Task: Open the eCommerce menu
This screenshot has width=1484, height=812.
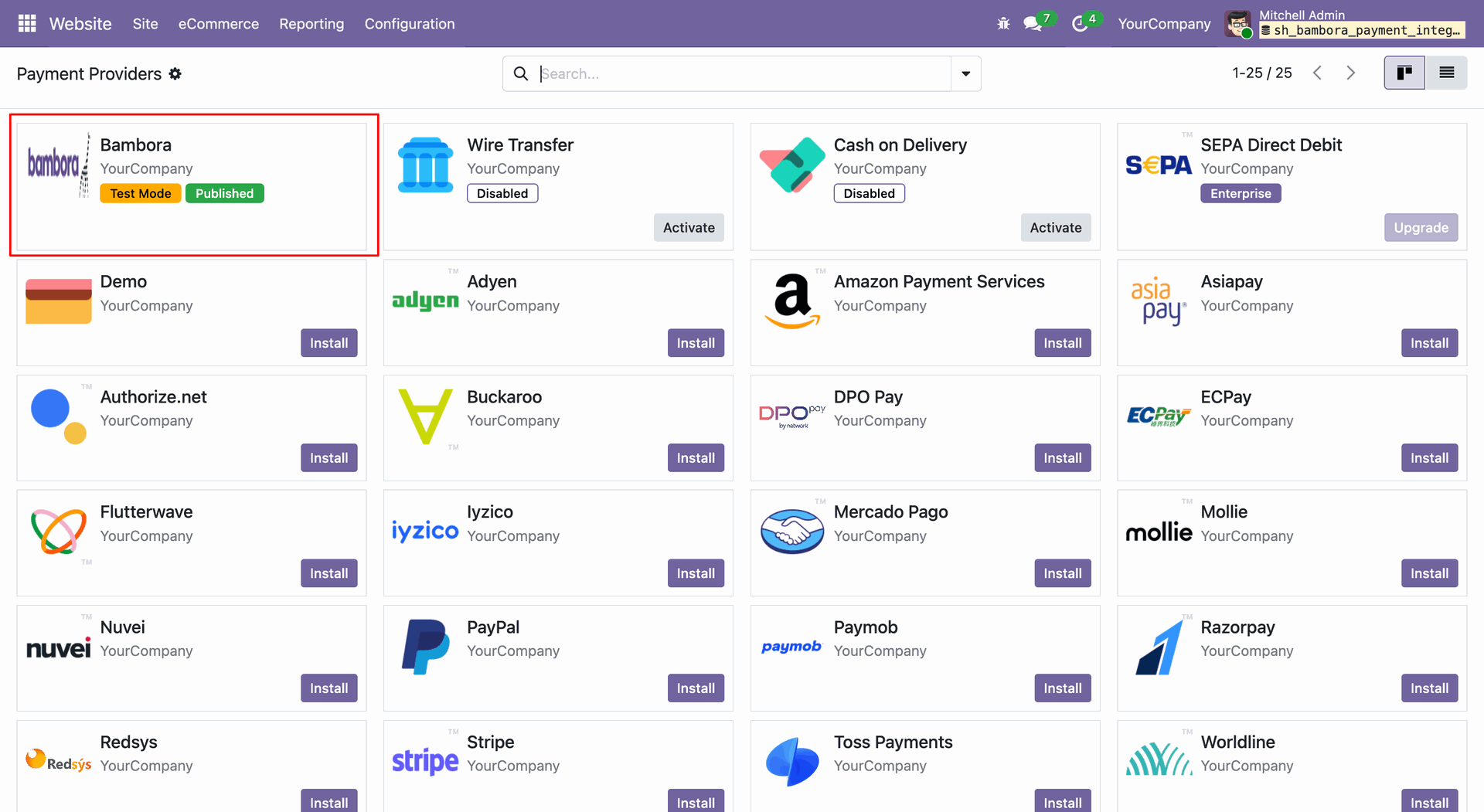Action: tap(219, 24)
